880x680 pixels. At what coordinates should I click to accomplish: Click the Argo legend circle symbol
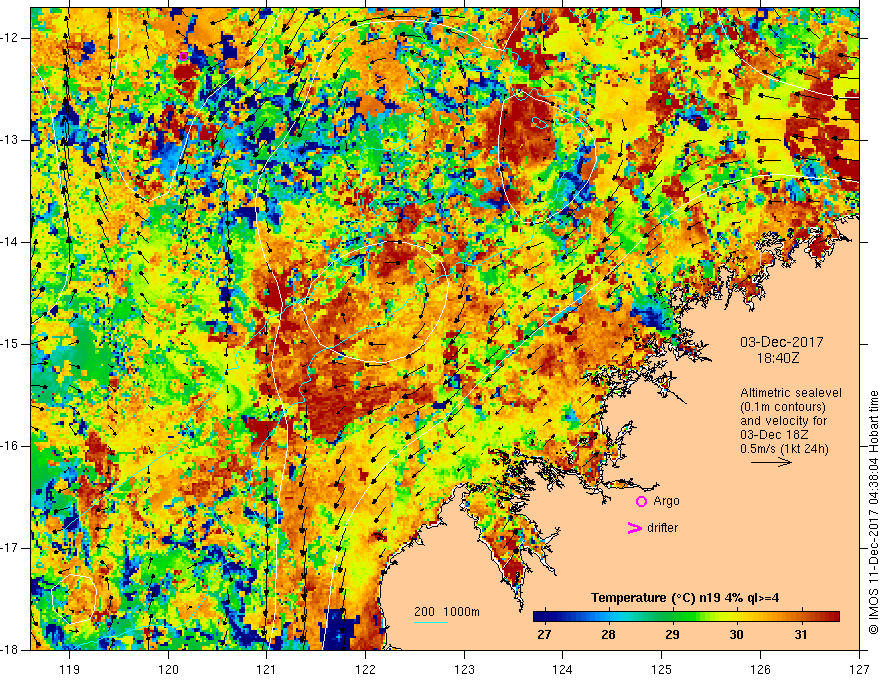[x=641, y=502]
